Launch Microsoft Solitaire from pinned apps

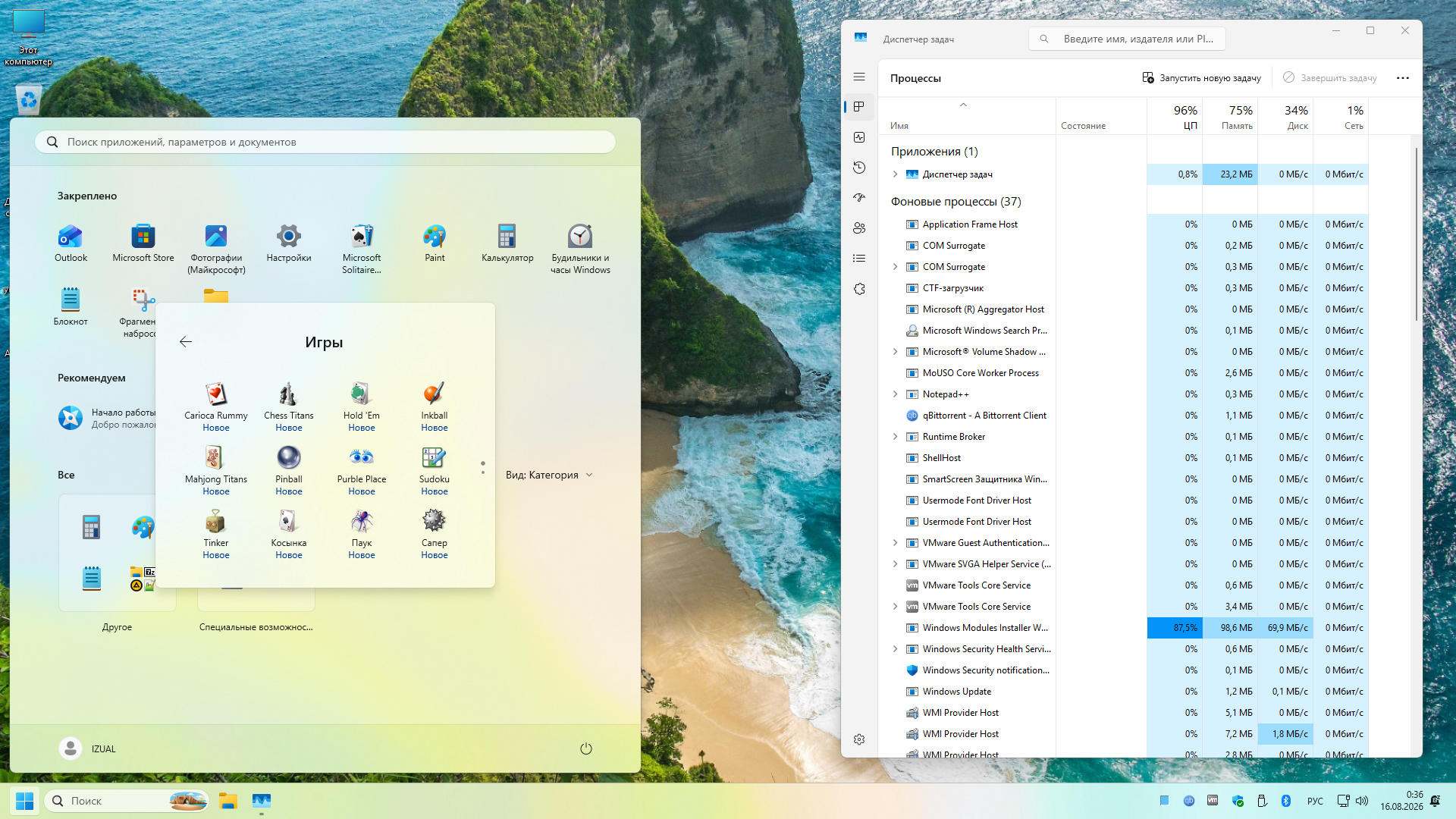(x=362, y=249)
